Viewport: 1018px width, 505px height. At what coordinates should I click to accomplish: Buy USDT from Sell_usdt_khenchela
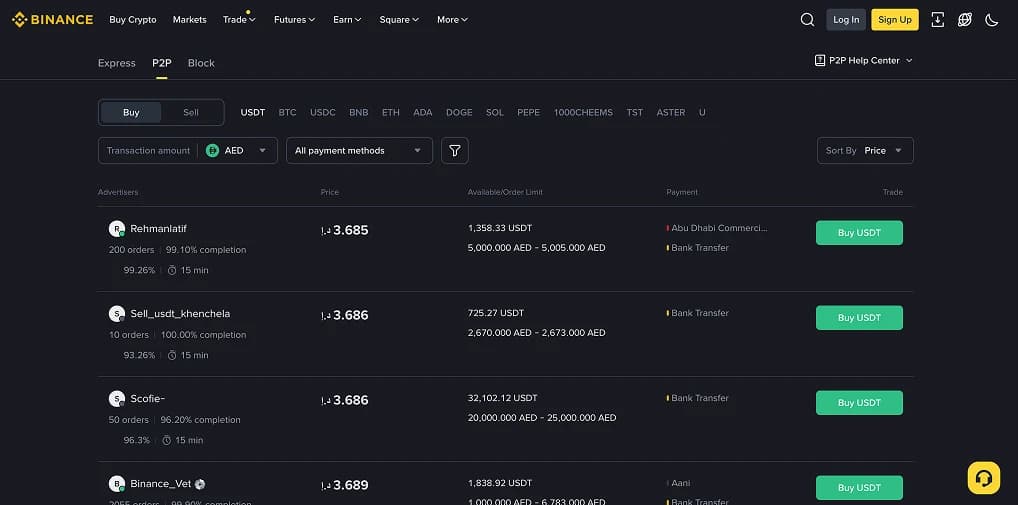859,317
